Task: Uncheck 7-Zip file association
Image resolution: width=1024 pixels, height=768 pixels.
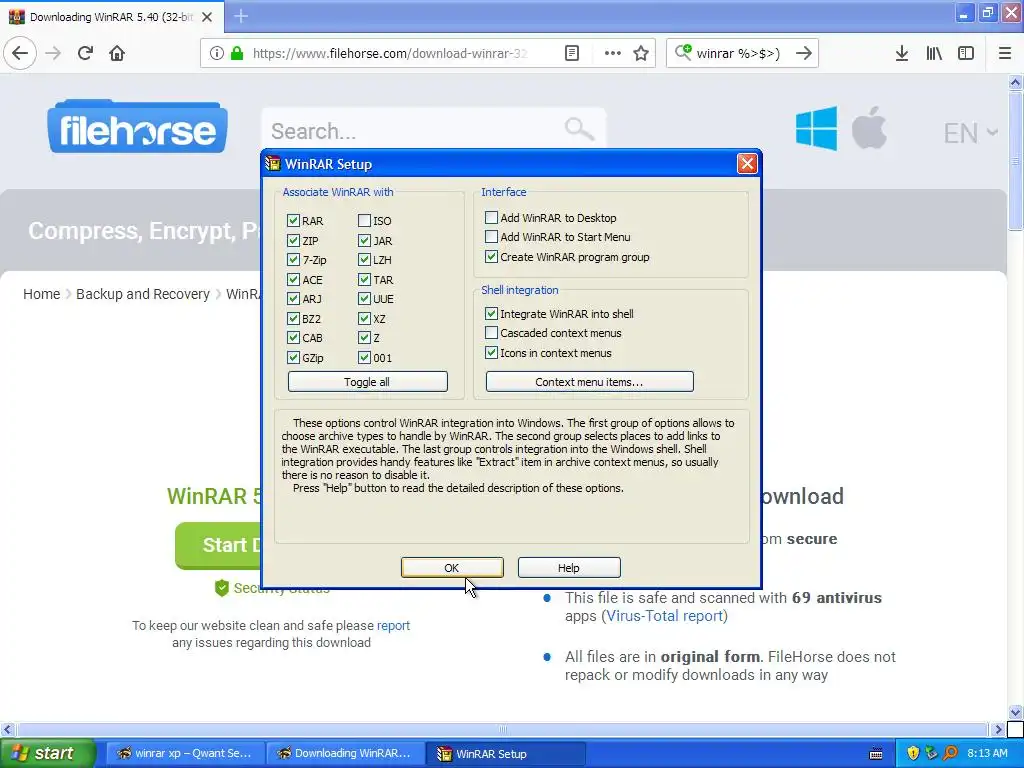Action: pos(293,260)
